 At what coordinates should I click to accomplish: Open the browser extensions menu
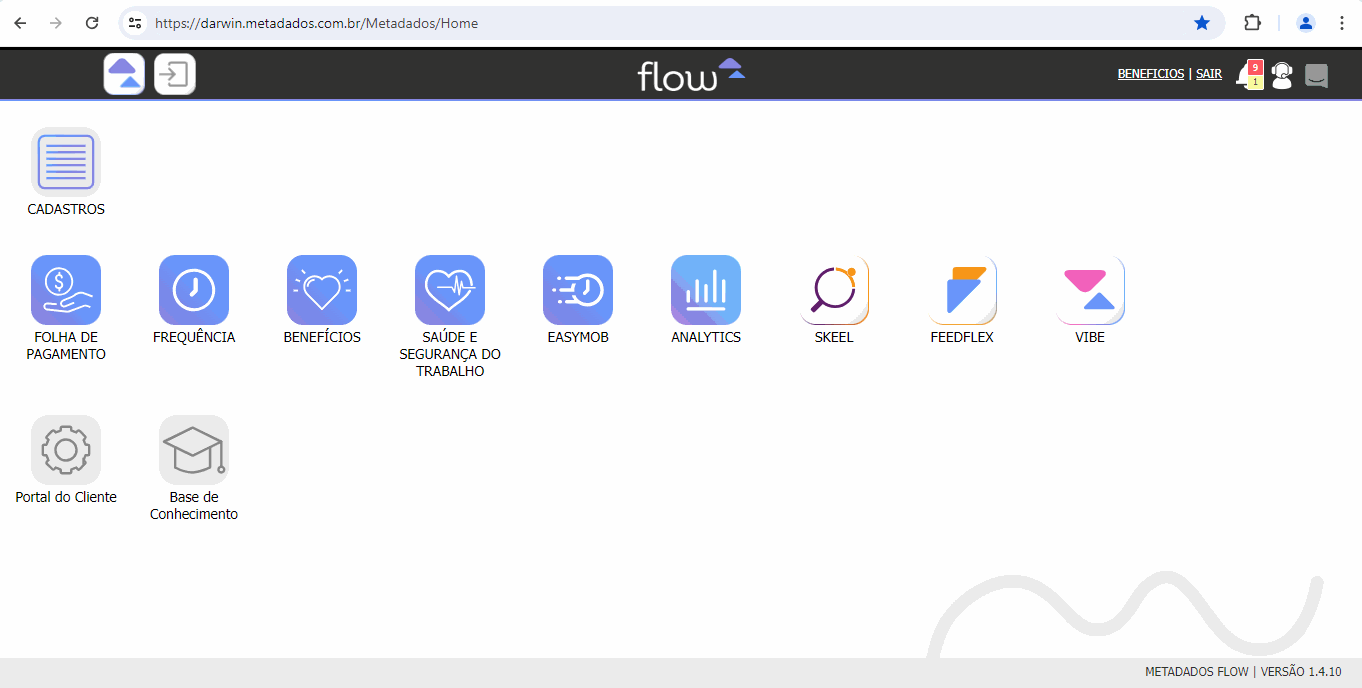click(1252, 23)
